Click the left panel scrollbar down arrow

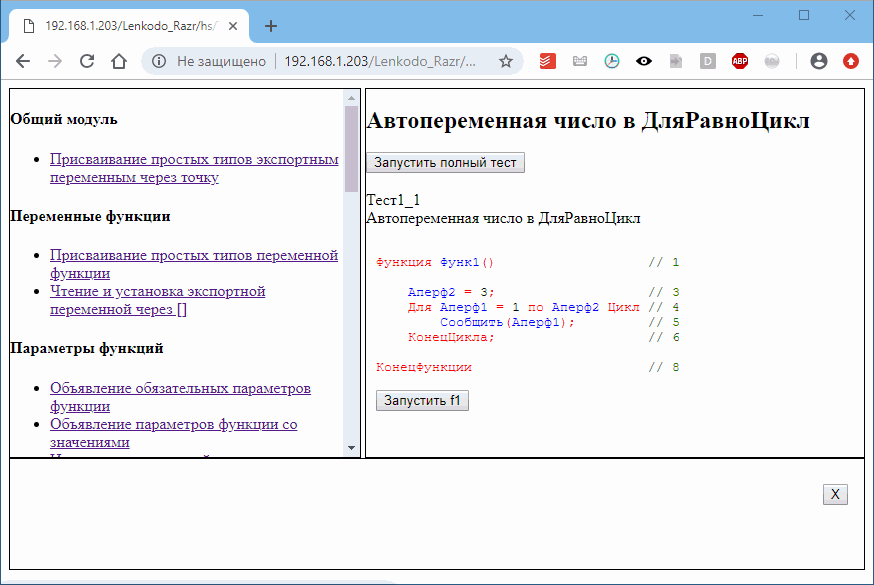coord(351,448)
